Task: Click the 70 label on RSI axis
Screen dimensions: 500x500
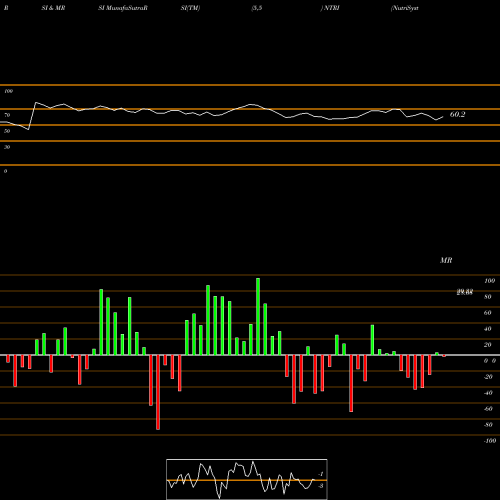Action: tap(7, 115)
